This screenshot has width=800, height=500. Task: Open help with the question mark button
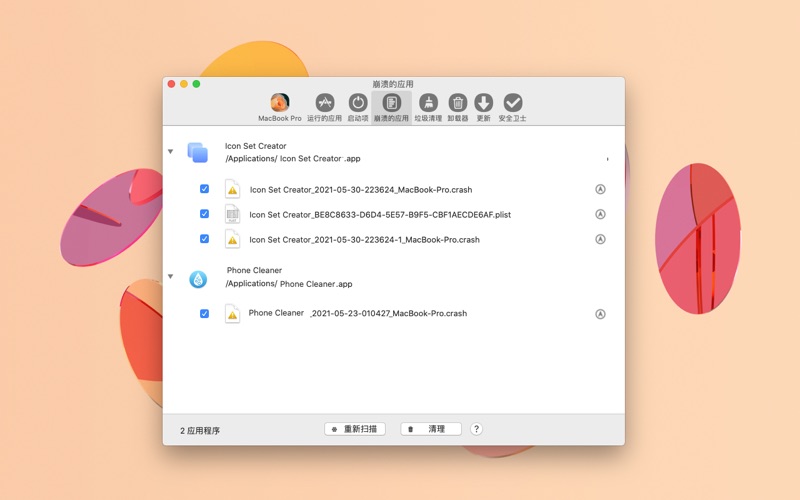476,429
